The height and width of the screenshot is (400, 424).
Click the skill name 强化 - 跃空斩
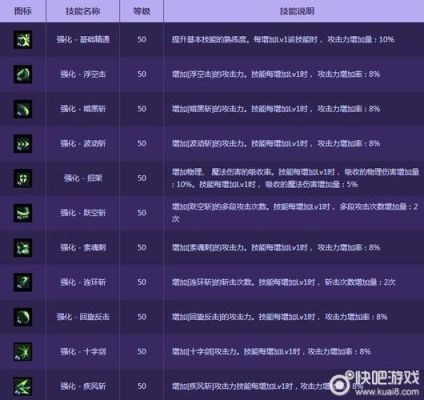pos(83,213)
